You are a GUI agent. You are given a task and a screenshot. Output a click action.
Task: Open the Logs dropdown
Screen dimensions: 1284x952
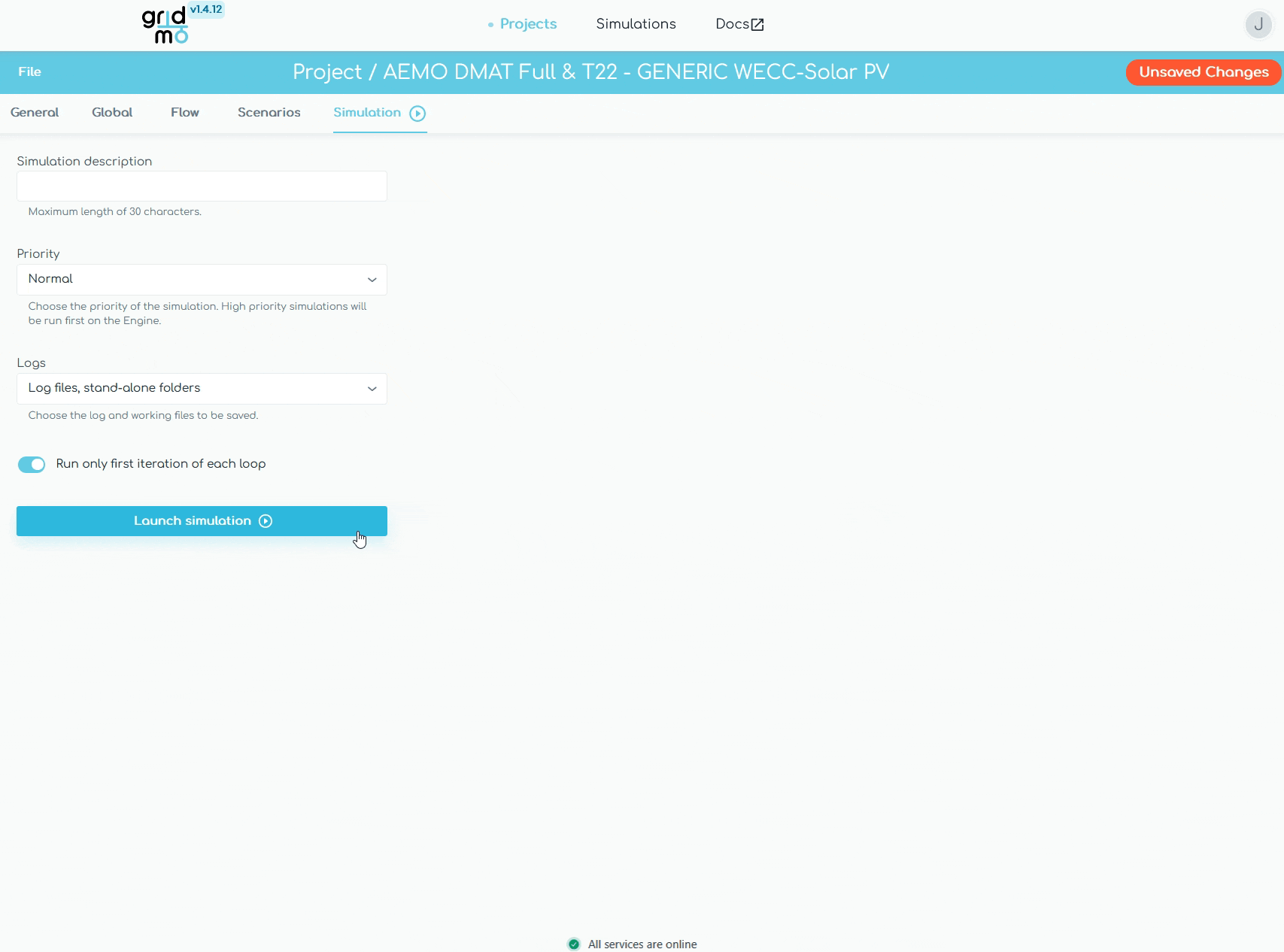coord(202,389)
